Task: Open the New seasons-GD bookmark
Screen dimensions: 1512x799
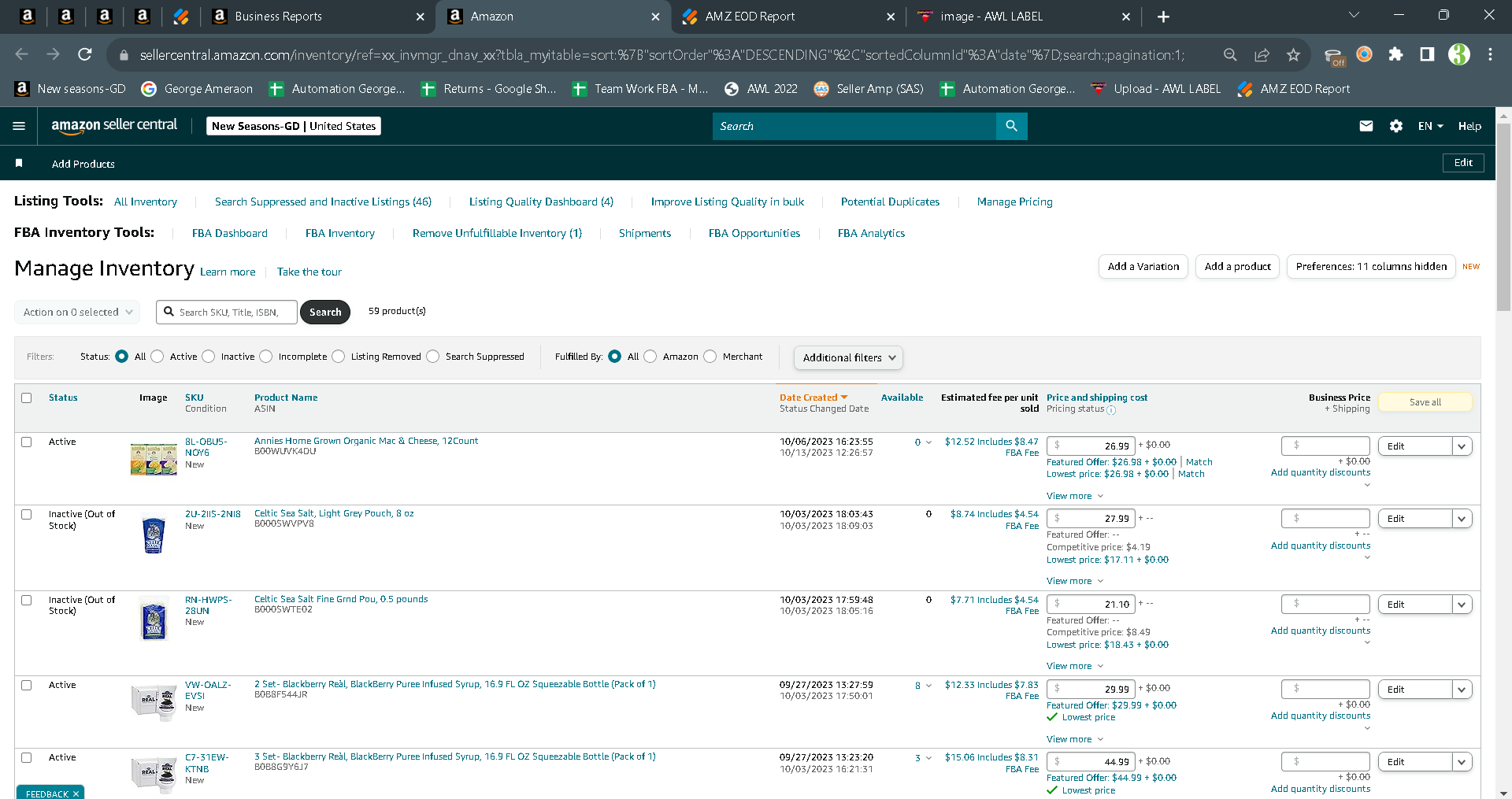Action: click(70, 89)
